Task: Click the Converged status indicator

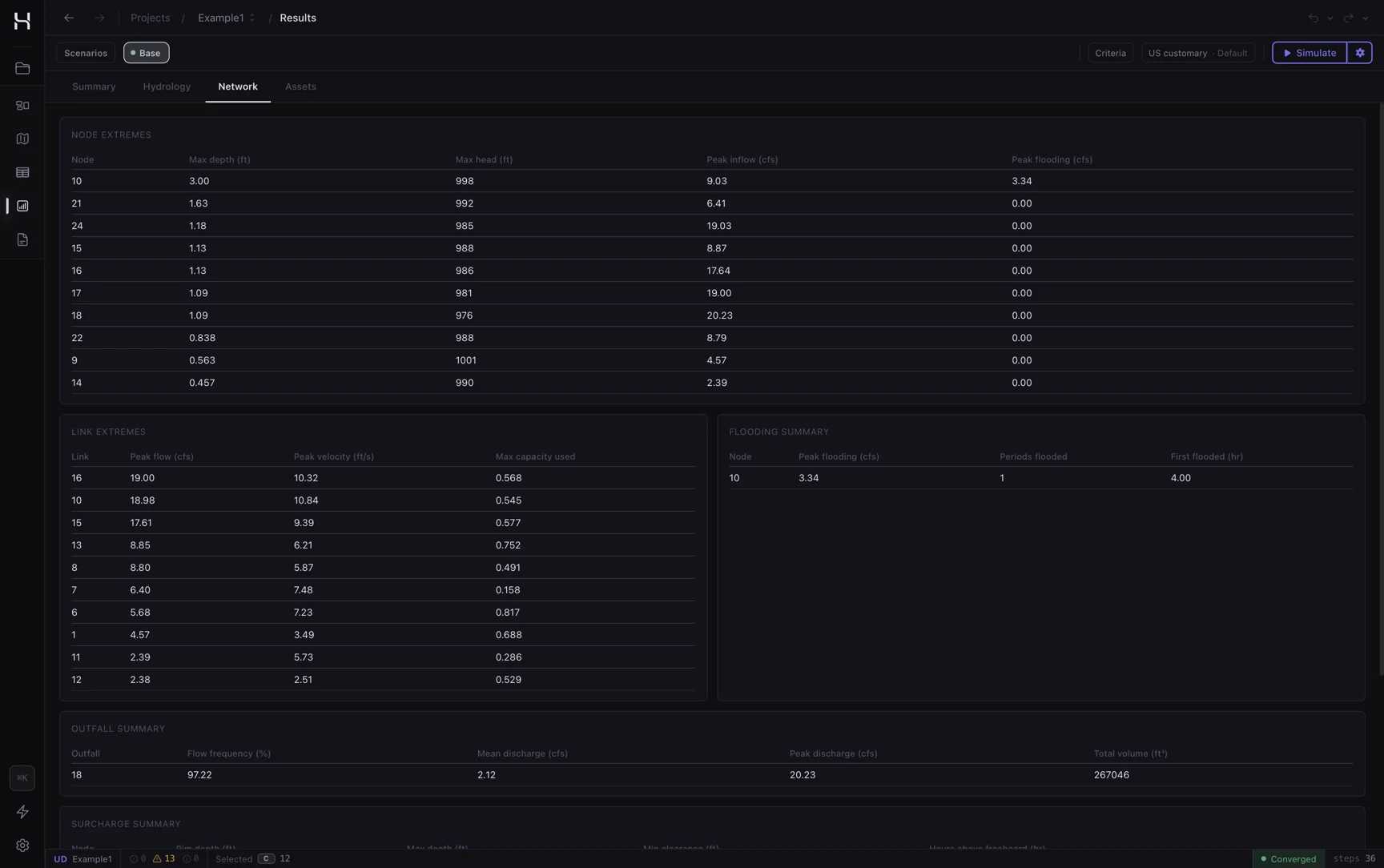Action: click(x=1289, y=858)
